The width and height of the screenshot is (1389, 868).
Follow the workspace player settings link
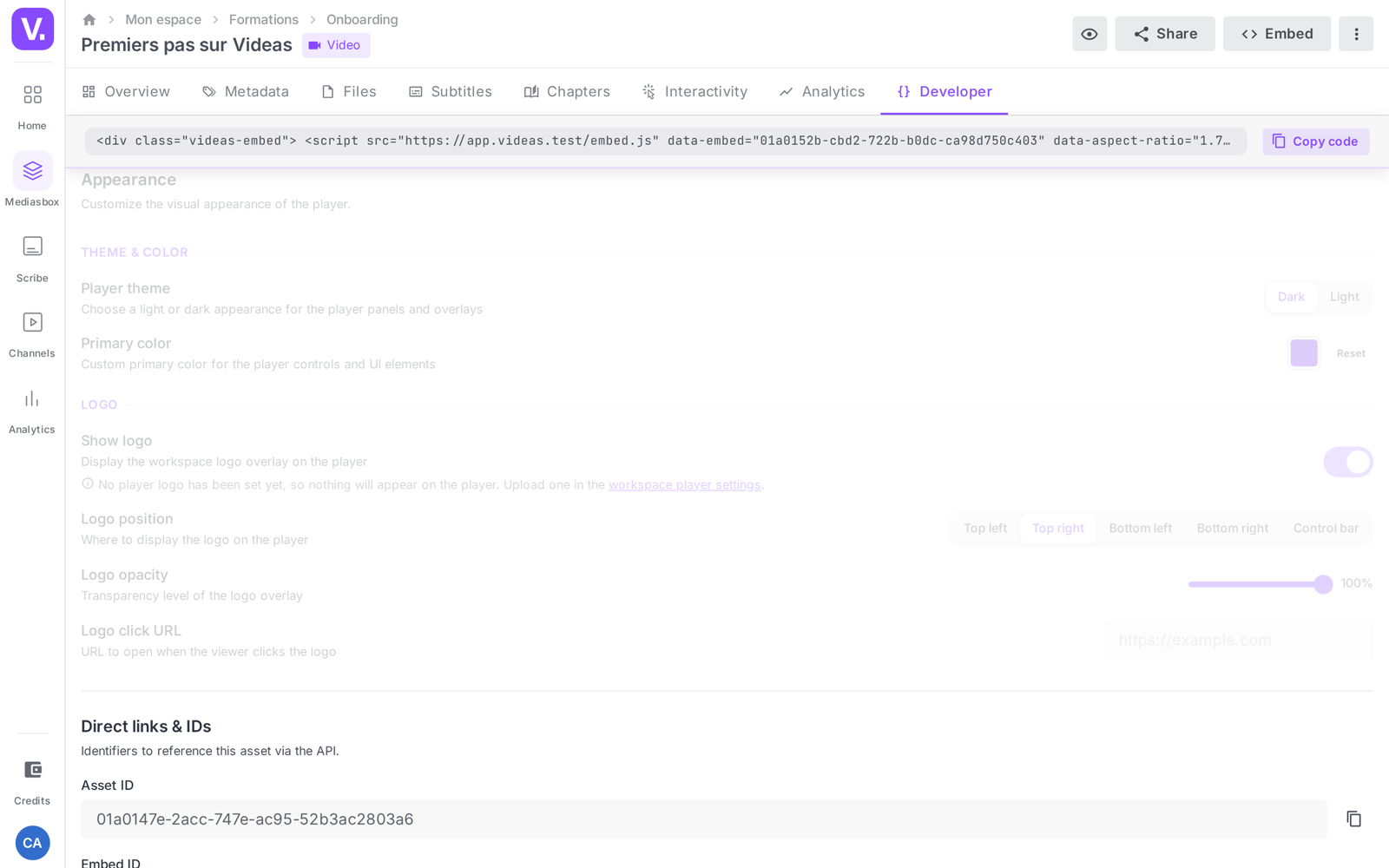point(684,485)
